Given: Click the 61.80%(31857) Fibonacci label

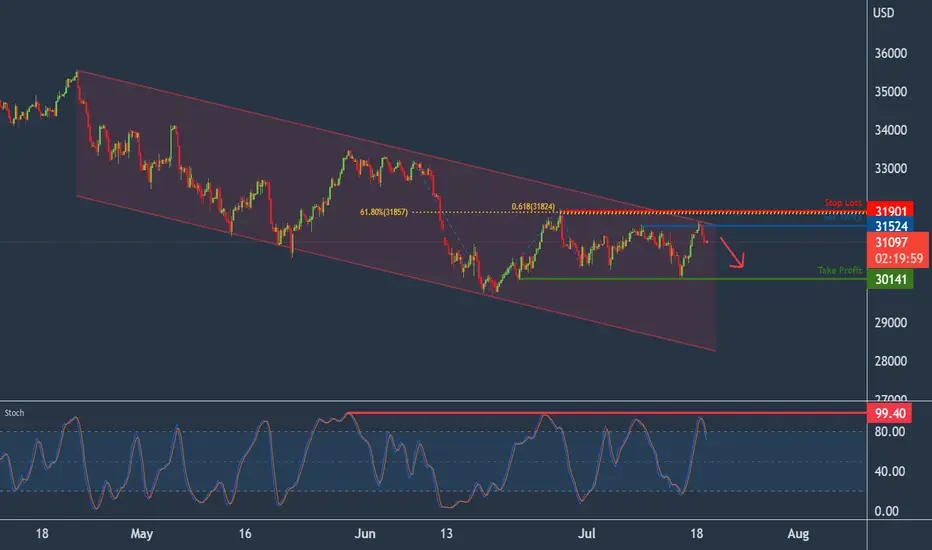Looking at the screenshot, I should (384, 212).
